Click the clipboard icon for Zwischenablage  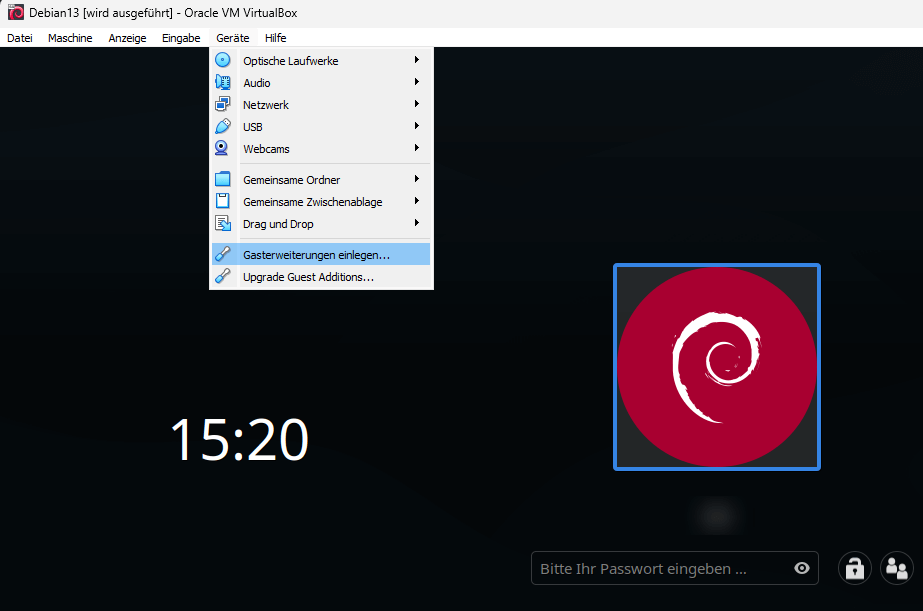click(223, 201)
